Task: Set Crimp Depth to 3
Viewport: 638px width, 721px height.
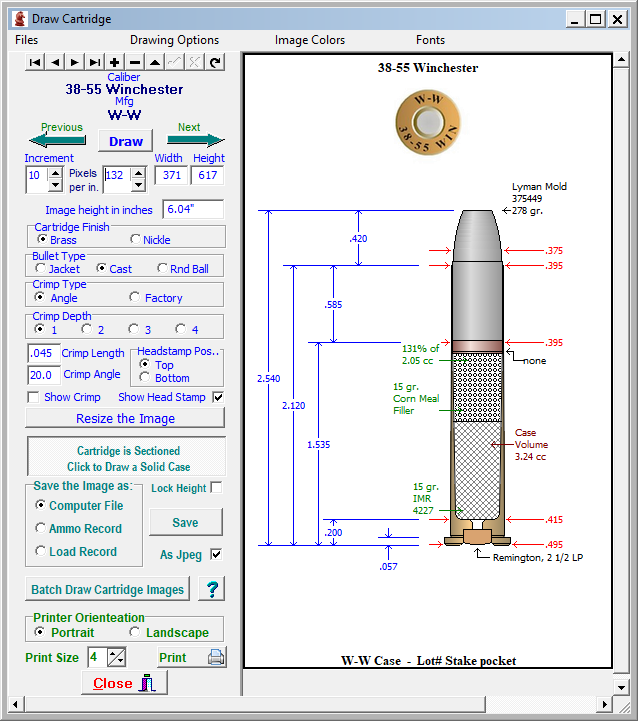Action: (133, 329)
